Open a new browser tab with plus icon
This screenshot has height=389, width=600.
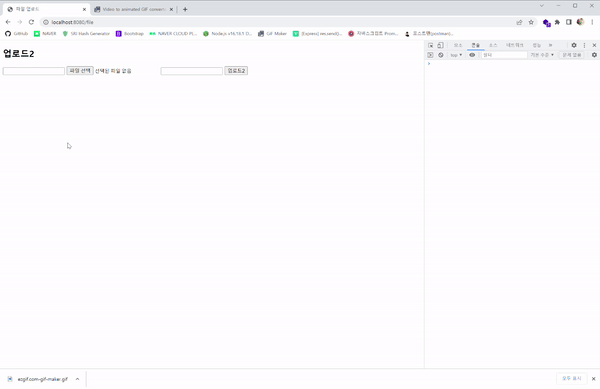pyautogui.click(x=185, y=9)
